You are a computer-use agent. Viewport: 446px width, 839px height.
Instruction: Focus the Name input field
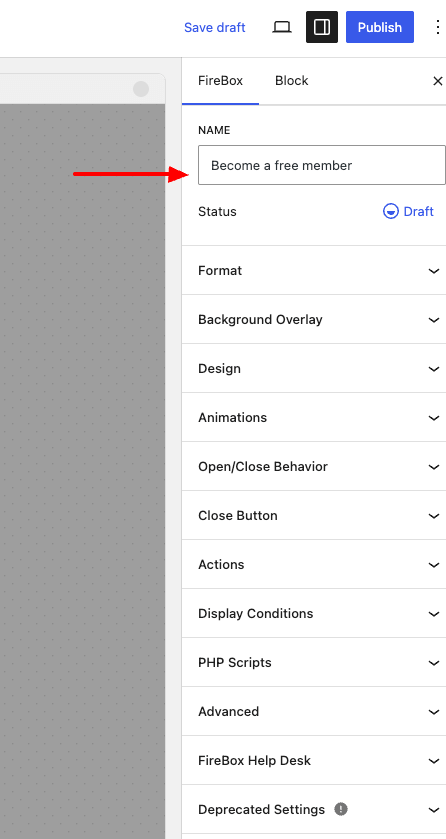pos(321,165)
